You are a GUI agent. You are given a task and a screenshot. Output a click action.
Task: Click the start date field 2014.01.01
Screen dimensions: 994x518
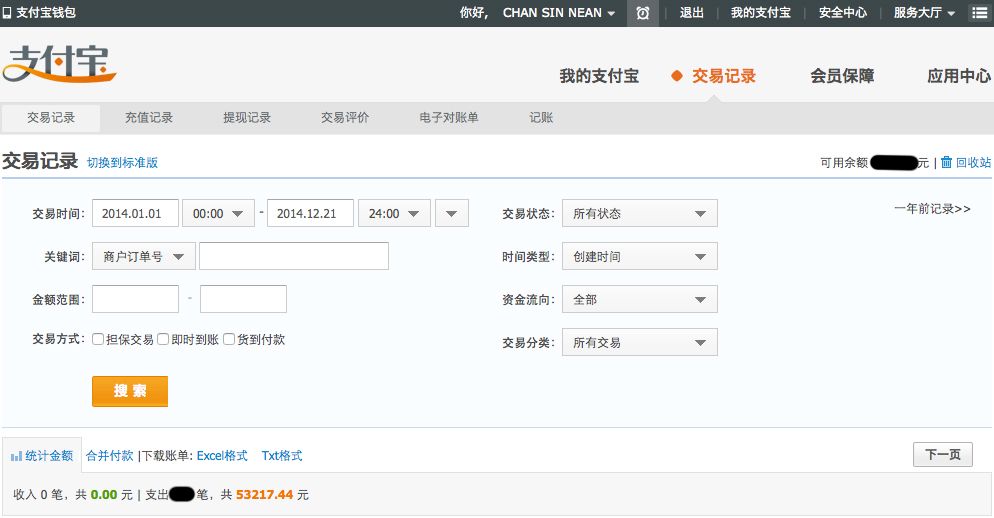coord(135,214)
